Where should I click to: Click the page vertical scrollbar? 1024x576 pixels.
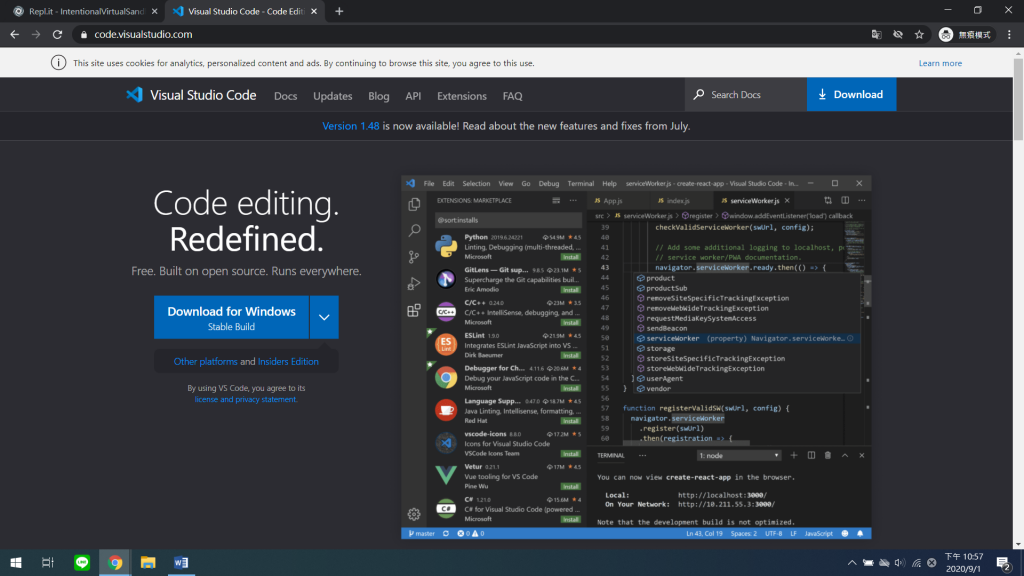(1018, 99)
